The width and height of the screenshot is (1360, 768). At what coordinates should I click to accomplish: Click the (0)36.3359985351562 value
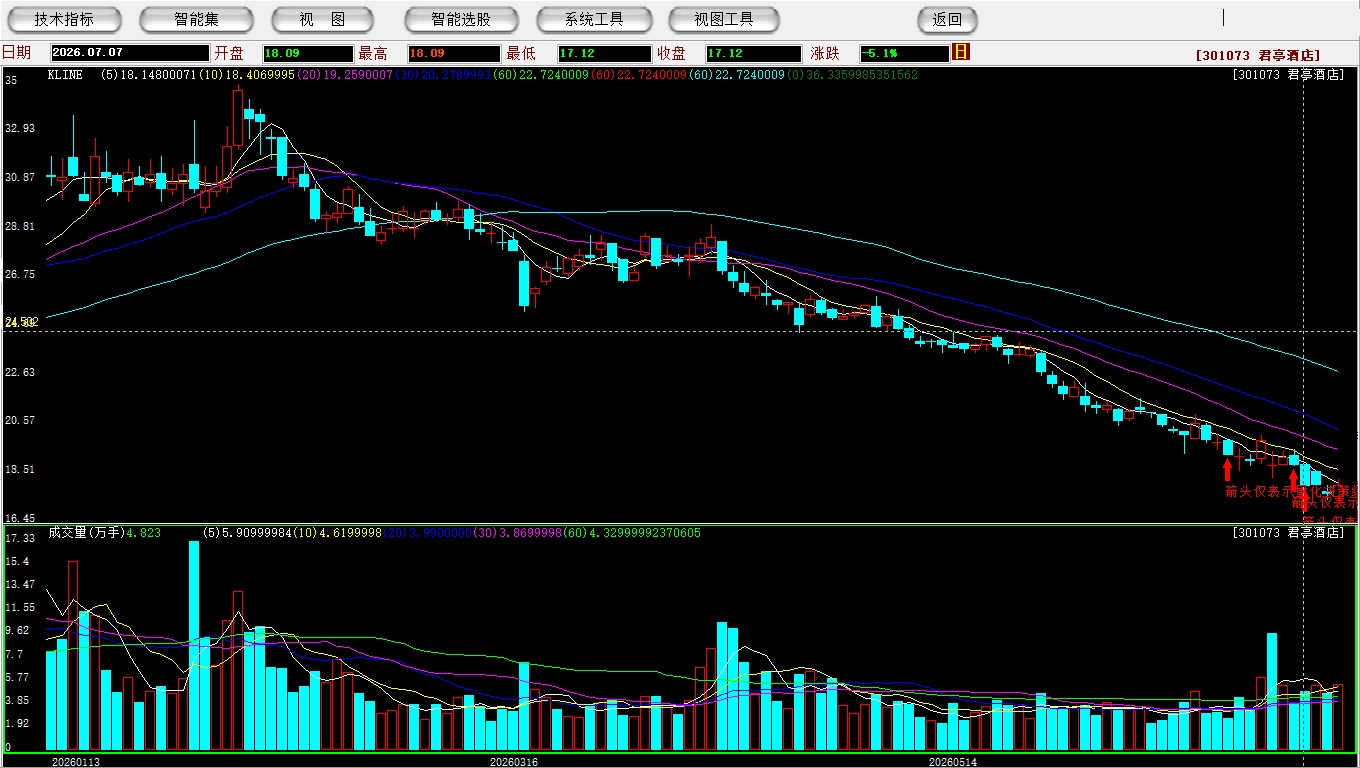pyautogui.click(x=851, y=75)
